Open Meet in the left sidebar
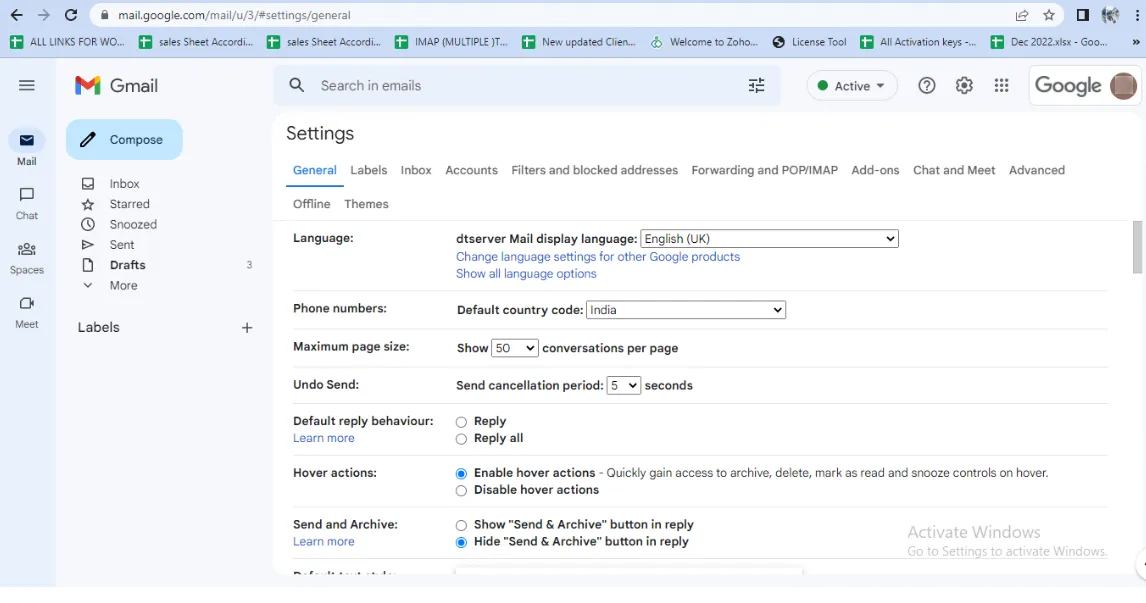1146x603 pixels. coord(27,311)
